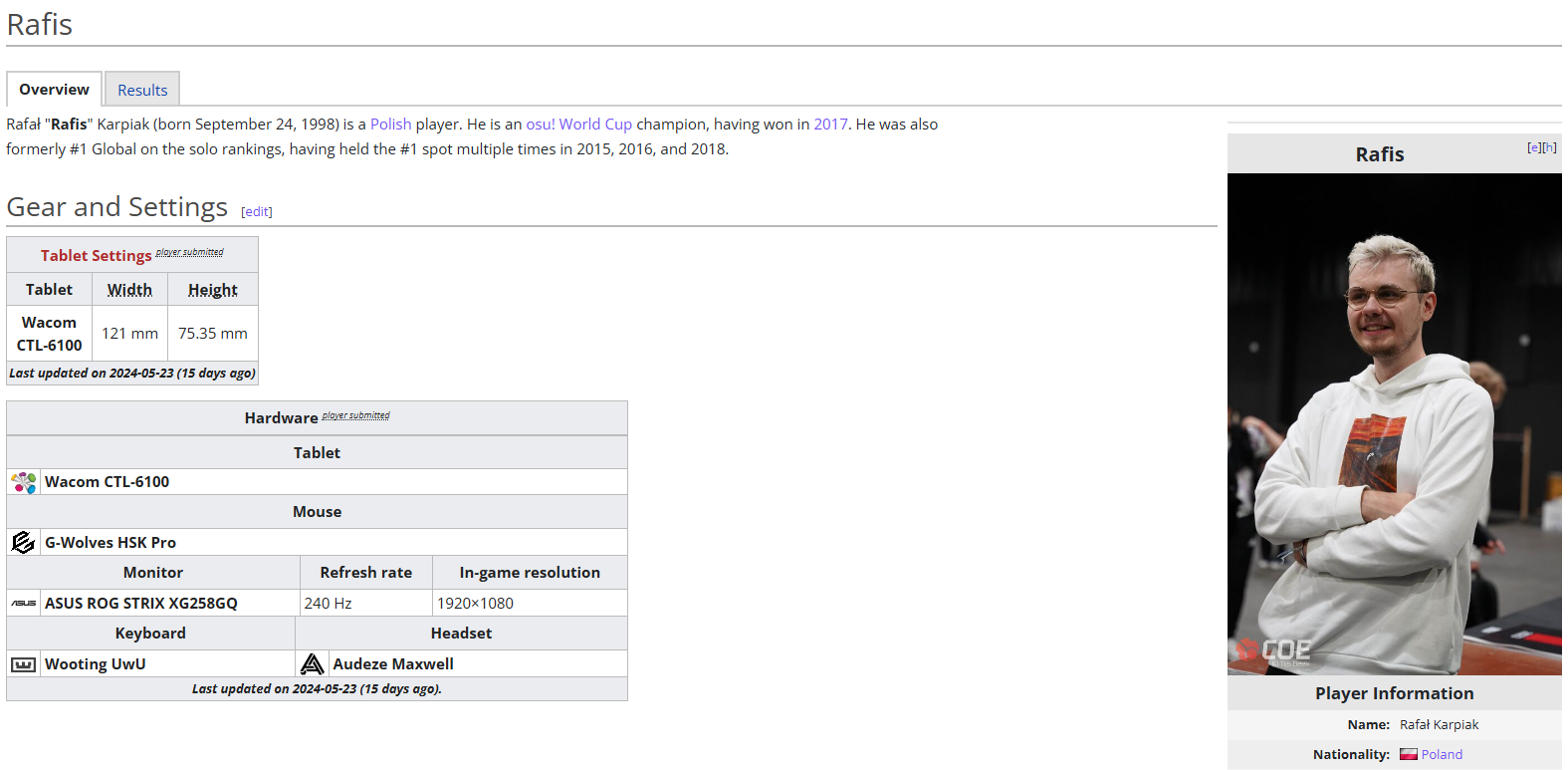Open the Rafis player photo
1568x770 pixels.
pyautogui.click(x=1395, y=424)
